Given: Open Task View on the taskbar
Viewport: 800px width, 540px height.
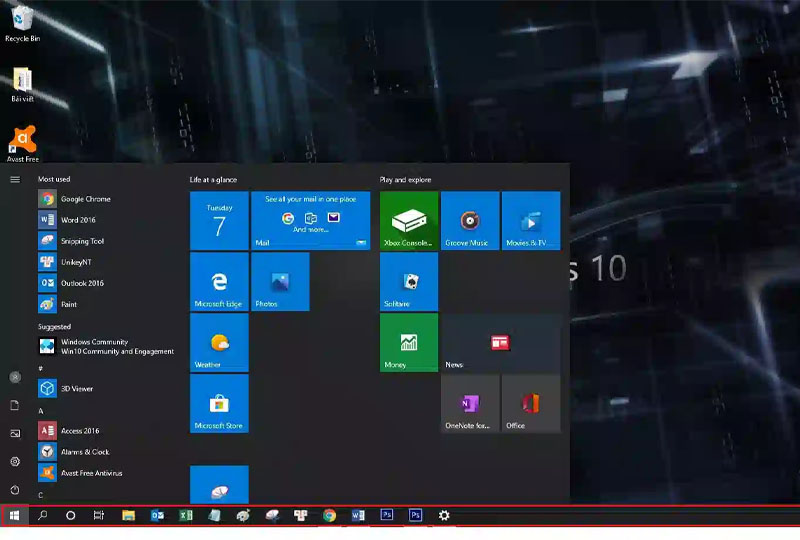Looking at the screenshot, I should coord(99,516).
